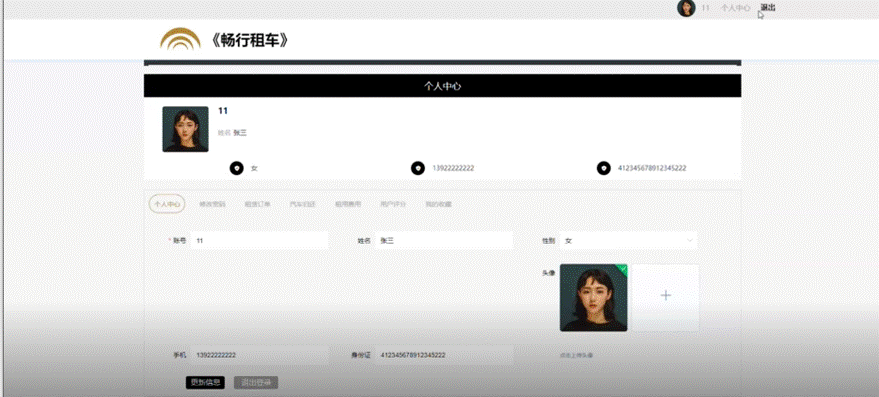Open 个人中心 link in the top bar

735,8
